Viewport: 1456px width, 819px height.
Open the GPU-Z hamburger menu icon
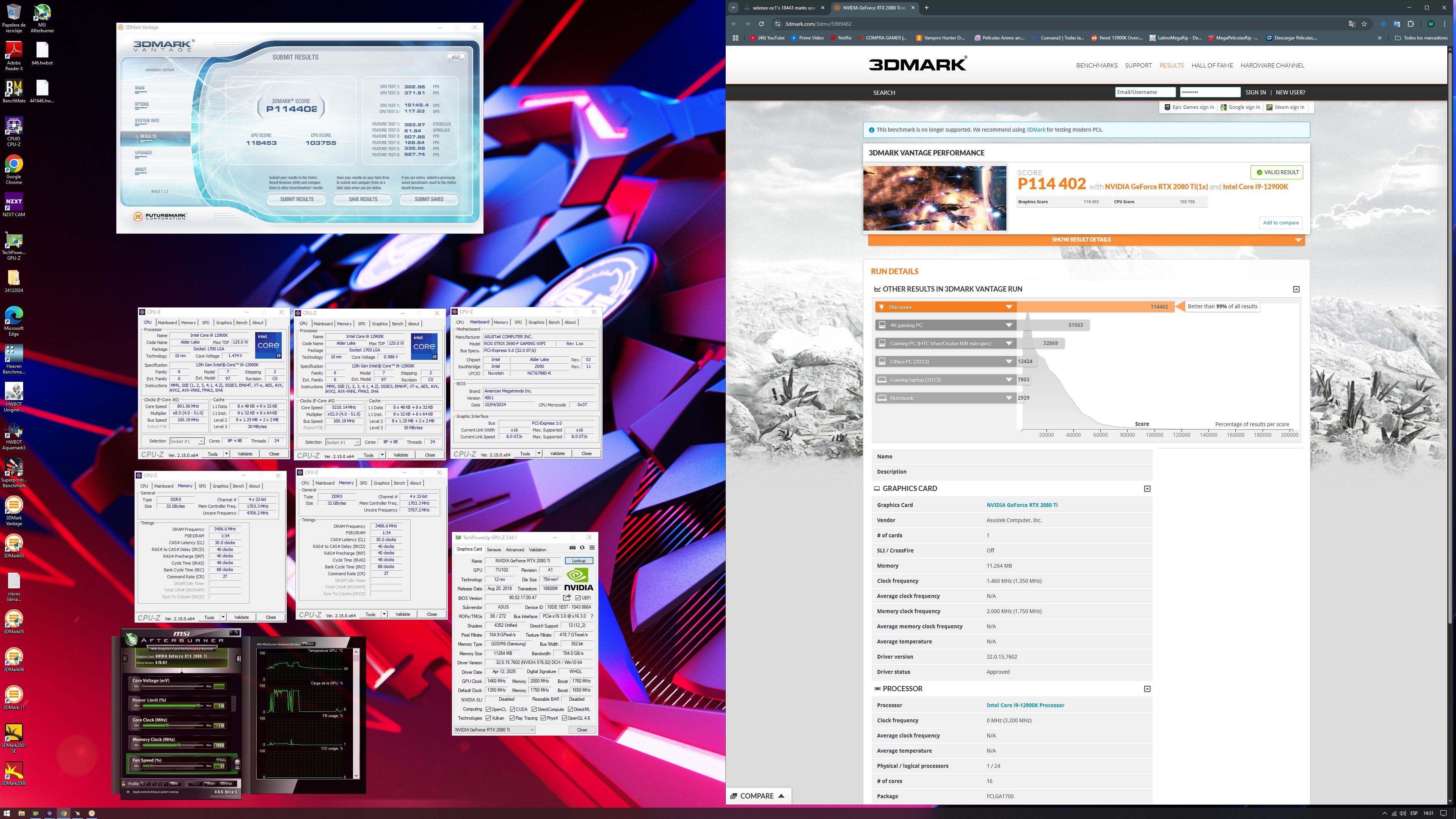pyautogui.click(x=592, y=548)
